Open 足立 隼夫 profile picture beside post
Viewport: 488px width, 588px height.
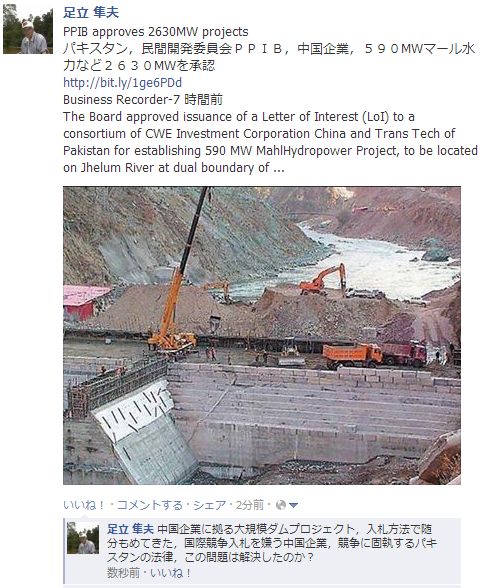coord(28,29)
